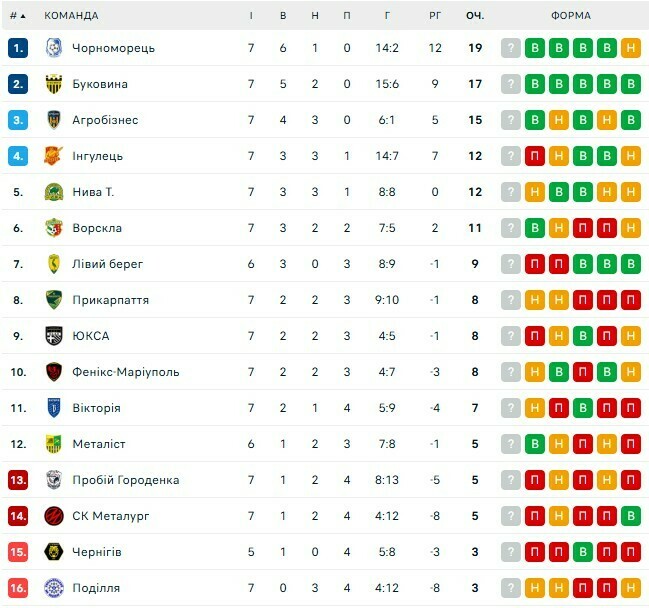Follow the Фенікс-Маріуполь team link
The image size is (649, 608).
tap(125, 372)
